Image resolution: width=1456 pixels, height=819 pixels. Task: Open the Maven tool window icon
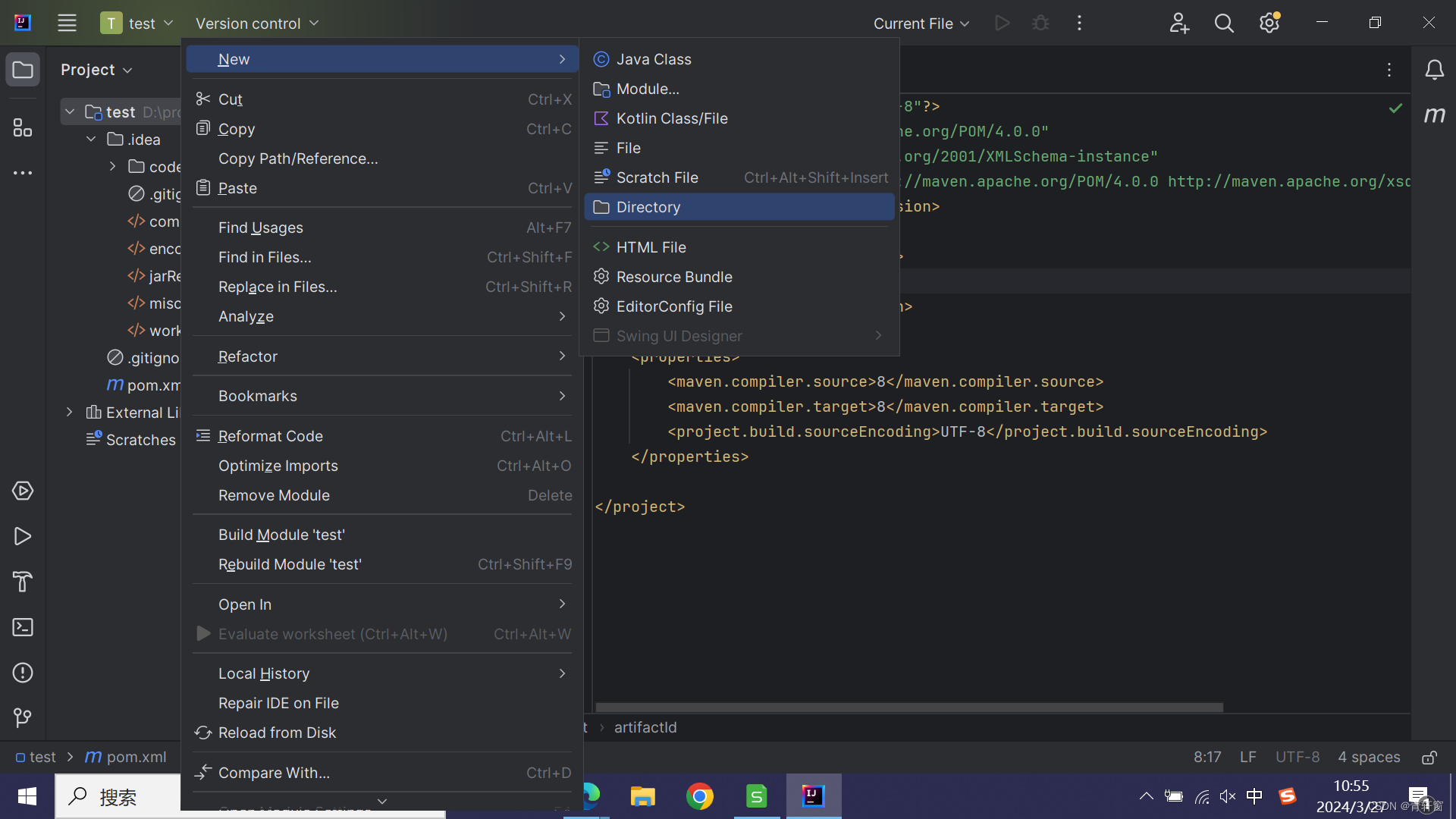point(1434,115)
